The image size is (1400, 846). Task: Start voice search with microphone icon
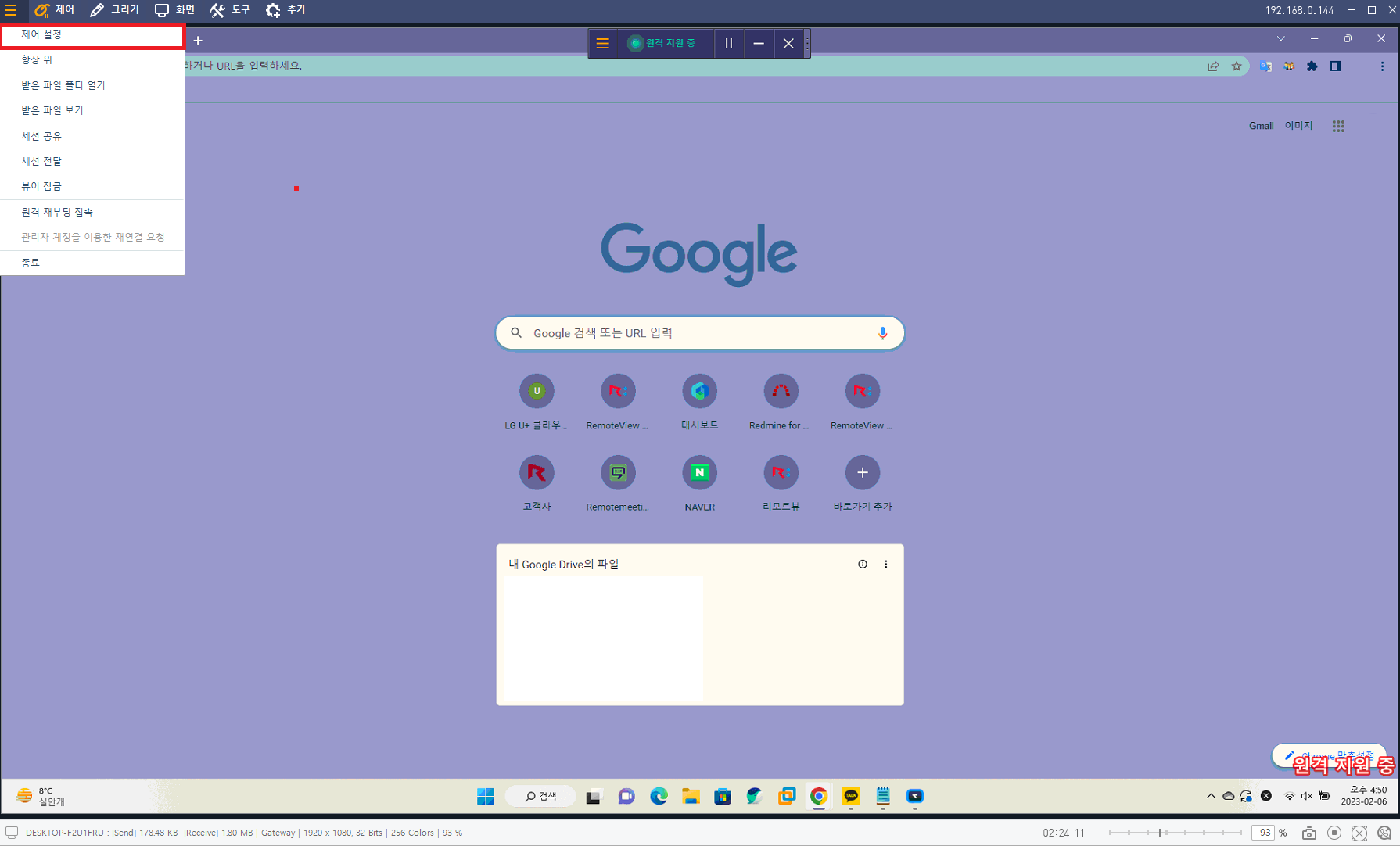tap(882, 333)
